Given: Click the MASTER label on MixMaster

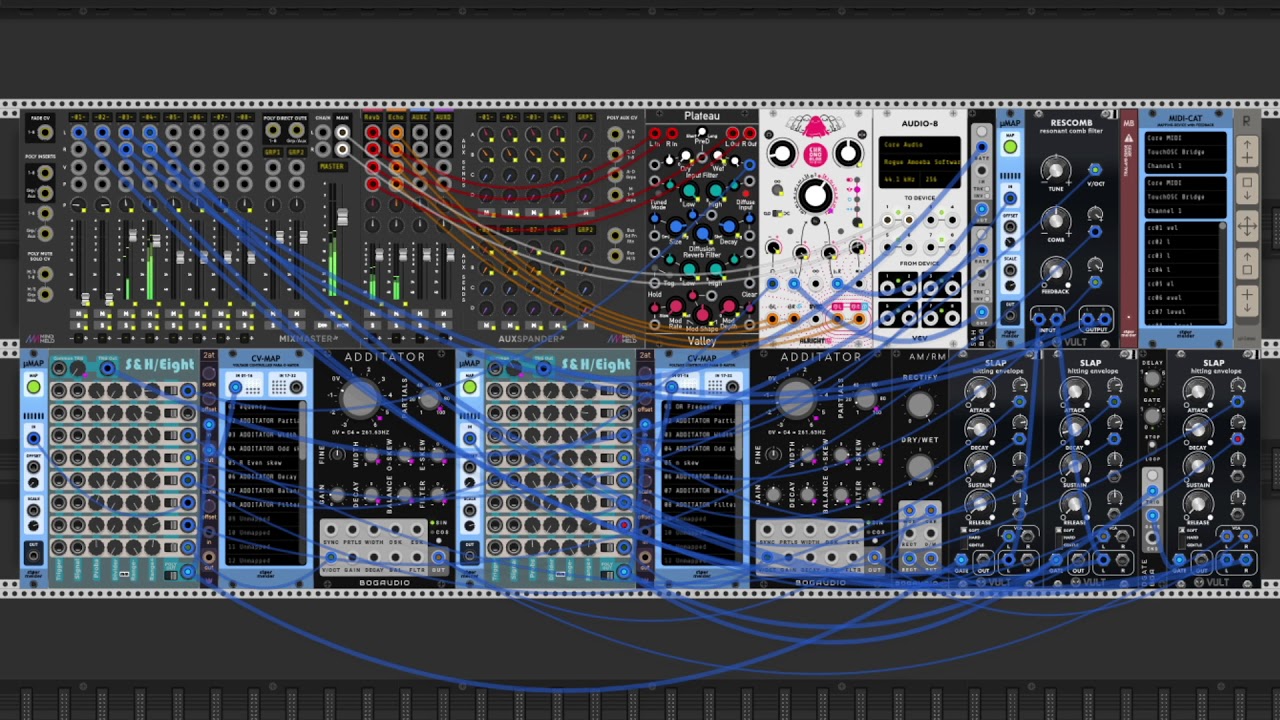Looking at the screenshot, I should 332,166.
